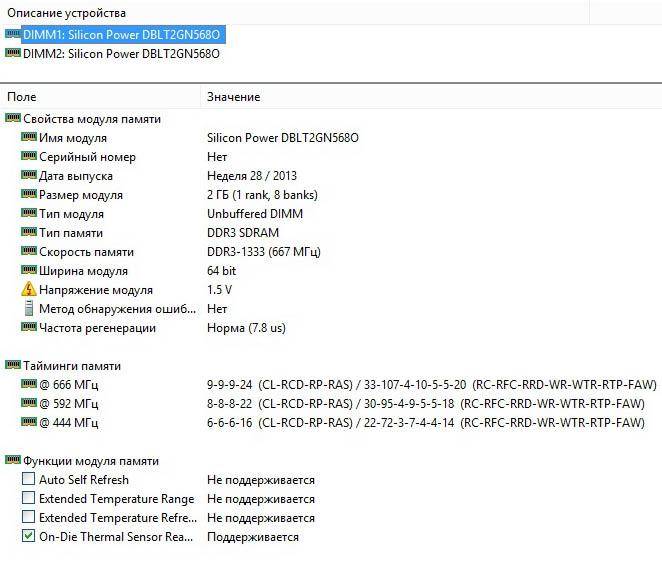Click the DIMM1 memory module icon
The height and width of the screenshot is (565, 662).
click(13, 35)
